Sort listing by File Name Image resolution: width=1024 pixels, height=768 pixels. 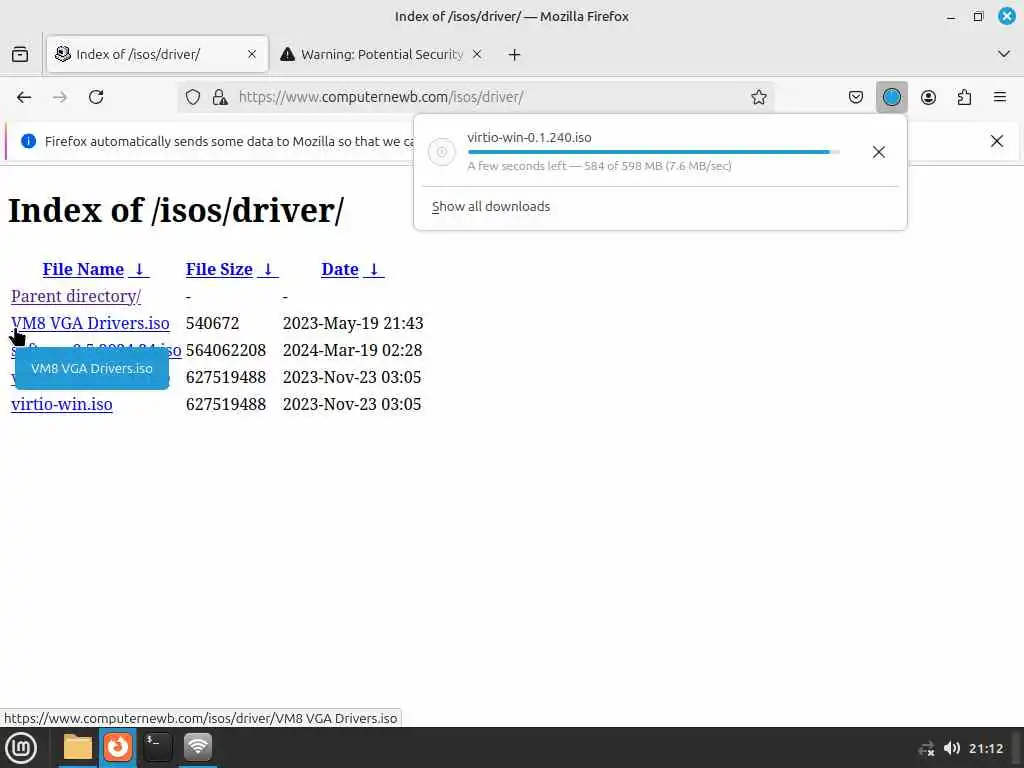pos(83,270)
